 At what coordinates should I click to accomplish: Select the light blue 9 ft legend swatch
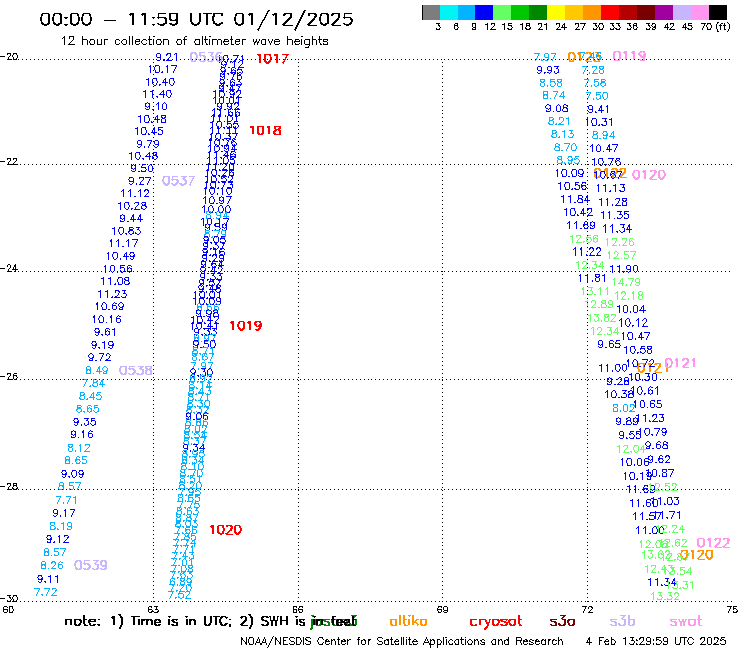pyautogui.click(x=467, y=12)
